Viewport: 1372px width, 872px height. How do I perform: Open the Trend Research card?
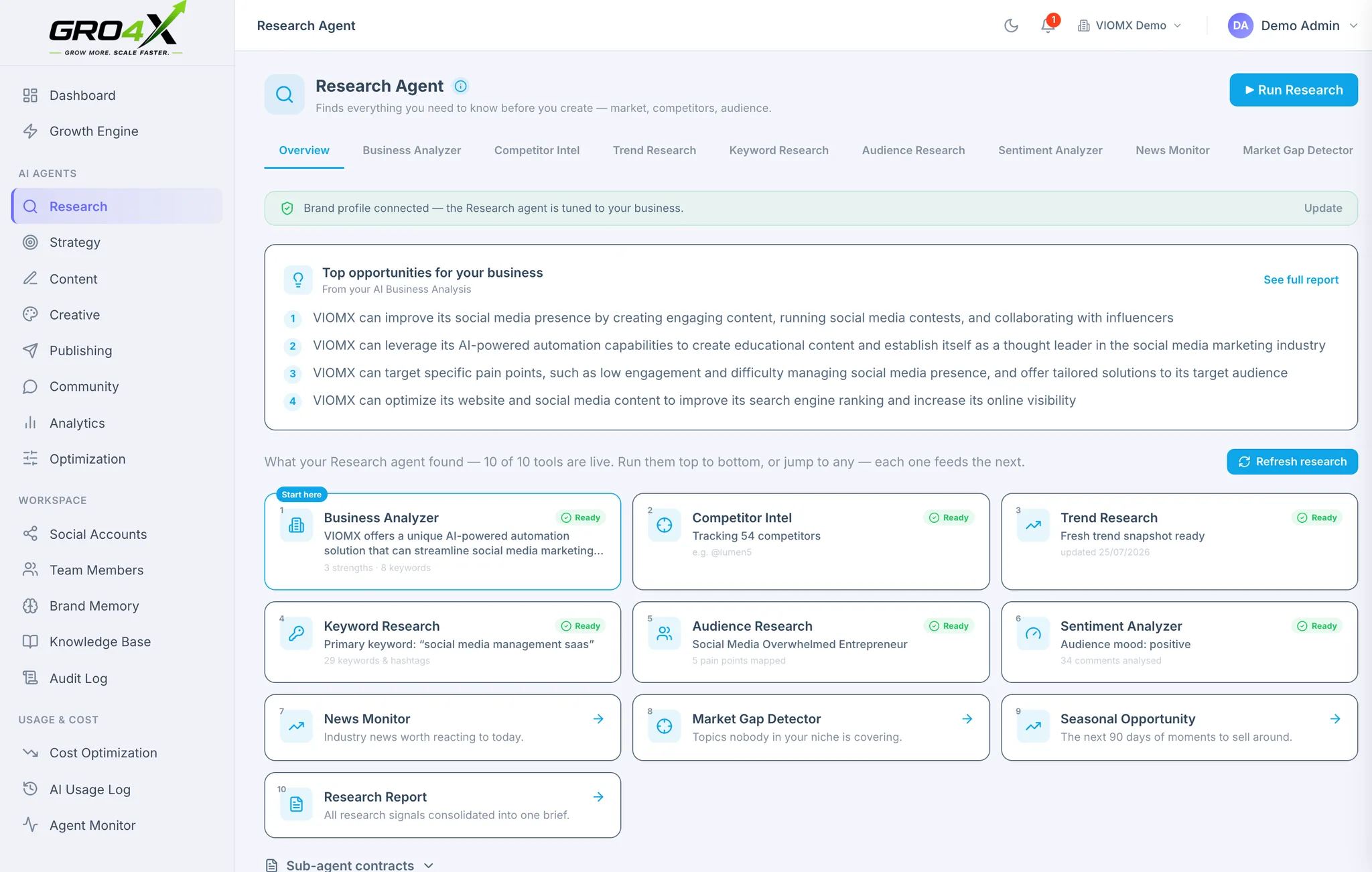1179,542
